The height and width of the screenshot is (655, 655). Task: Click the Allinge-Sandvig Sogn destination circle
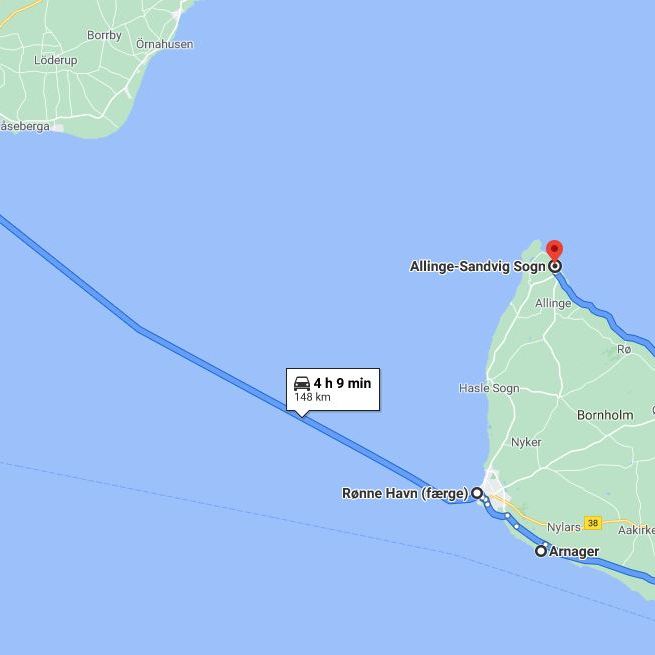(555, 267)
